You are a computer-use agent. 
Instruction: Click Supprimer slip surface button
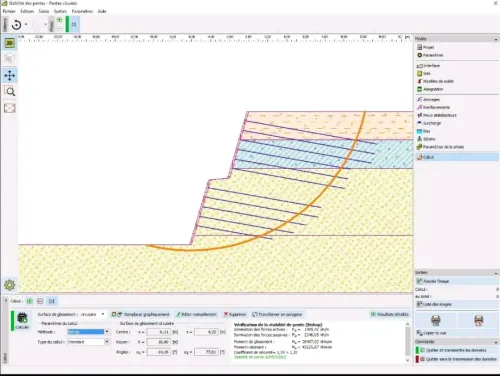pyautogui.click(x=235, y=314)
